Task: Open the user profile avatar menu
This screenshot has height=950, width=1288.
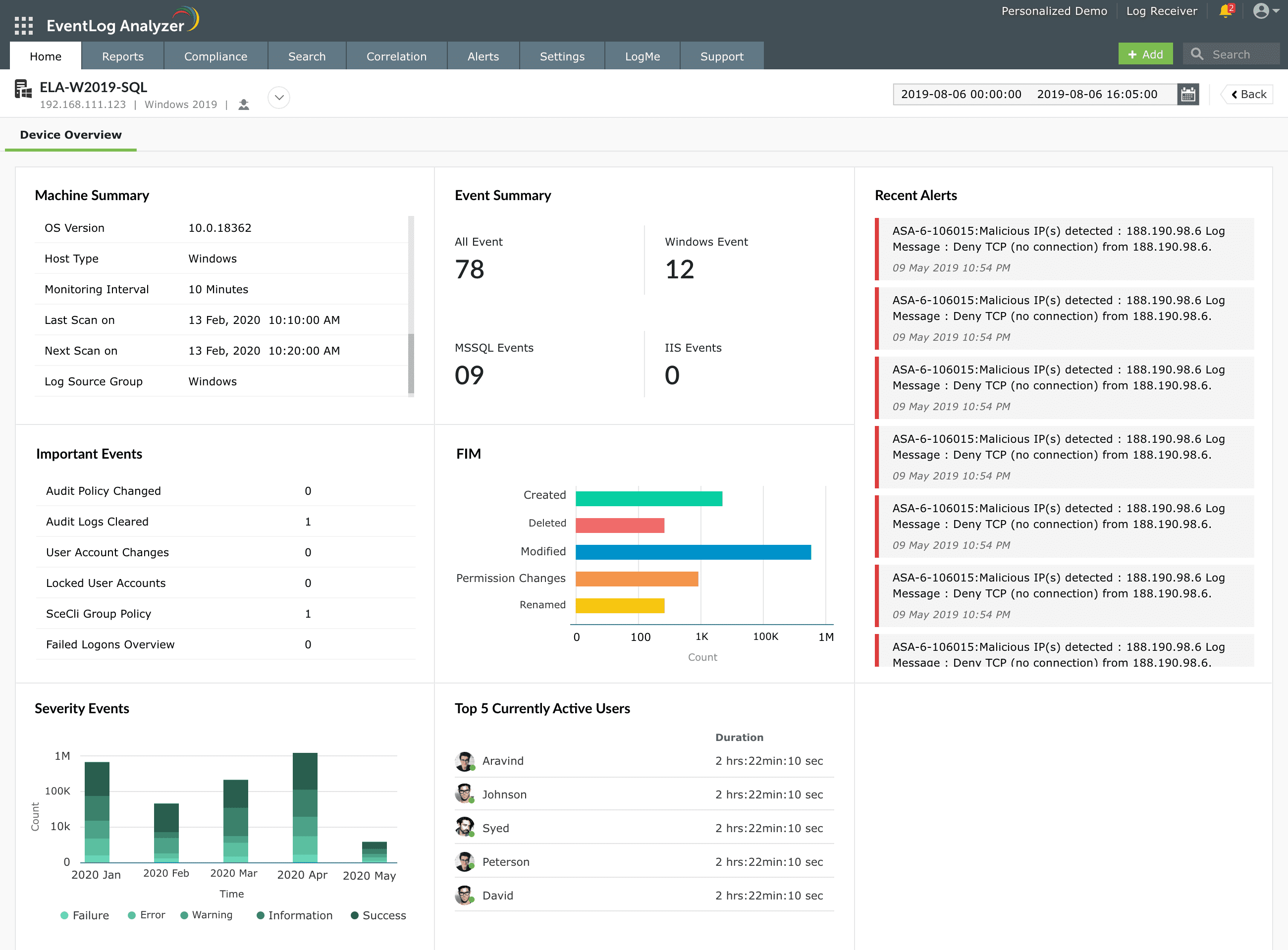Action: coord(1260,11)
